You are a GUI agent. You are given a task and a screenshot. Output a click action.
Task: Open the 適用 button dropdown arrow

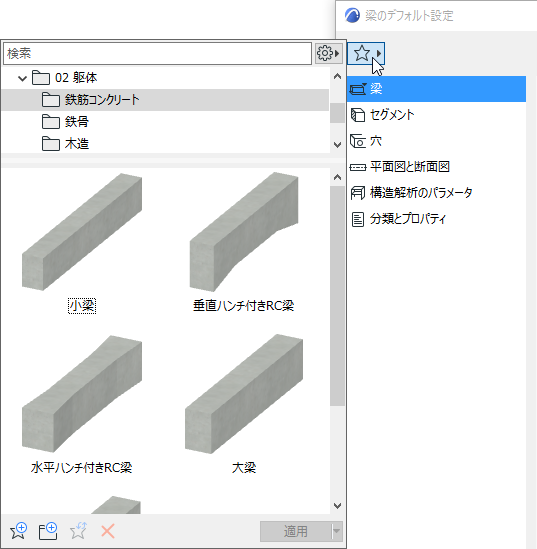337,531
